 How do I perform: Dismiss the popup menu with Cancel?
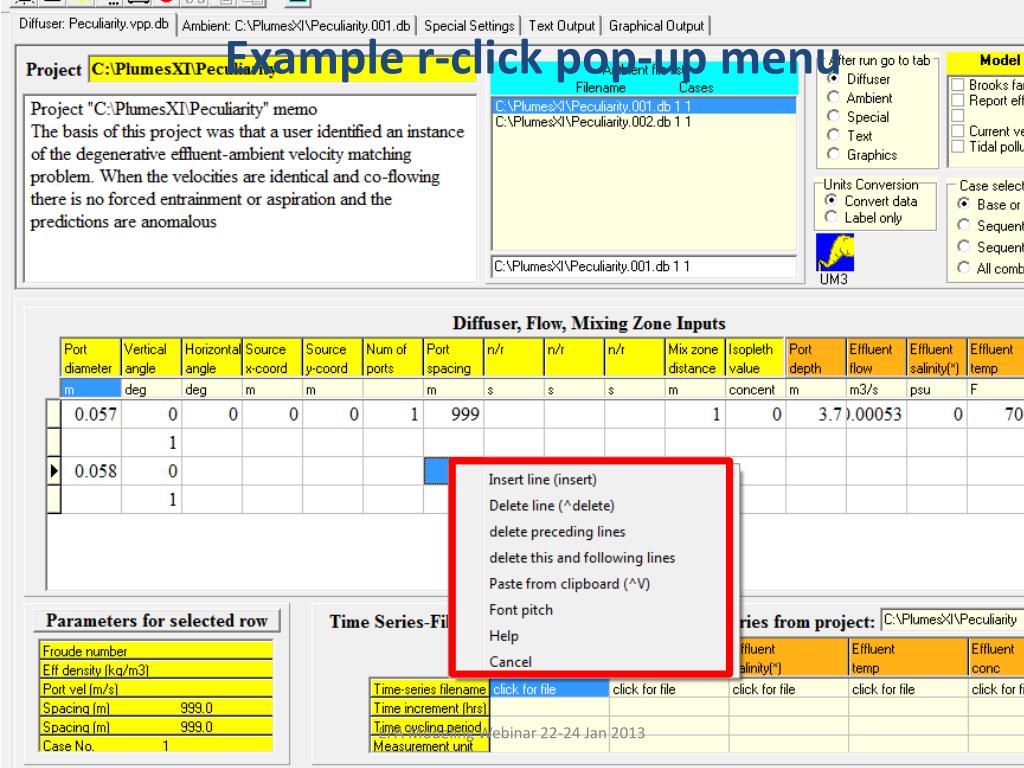point(510,662)
